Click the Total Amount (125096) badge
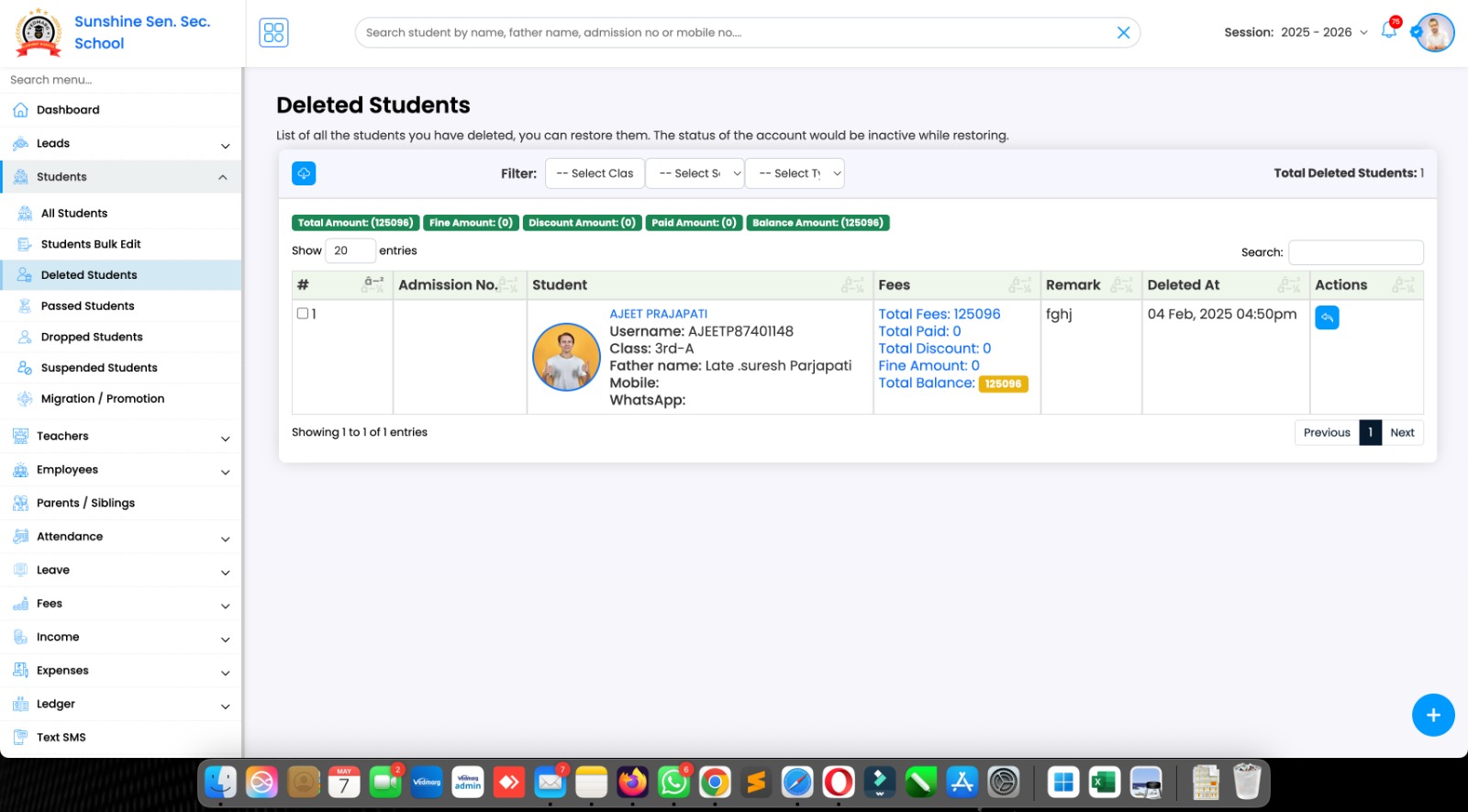This screenshot has width=1468, height=812. tap(355, 223)
